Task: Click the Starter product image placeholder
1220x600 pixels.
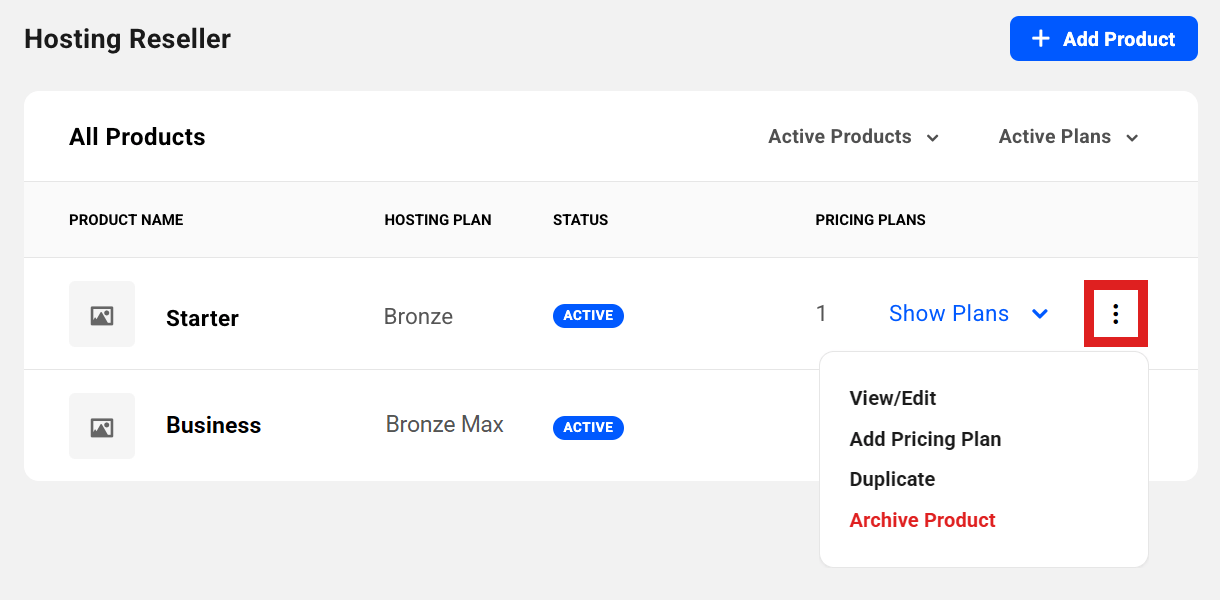Action: [102, 314]
